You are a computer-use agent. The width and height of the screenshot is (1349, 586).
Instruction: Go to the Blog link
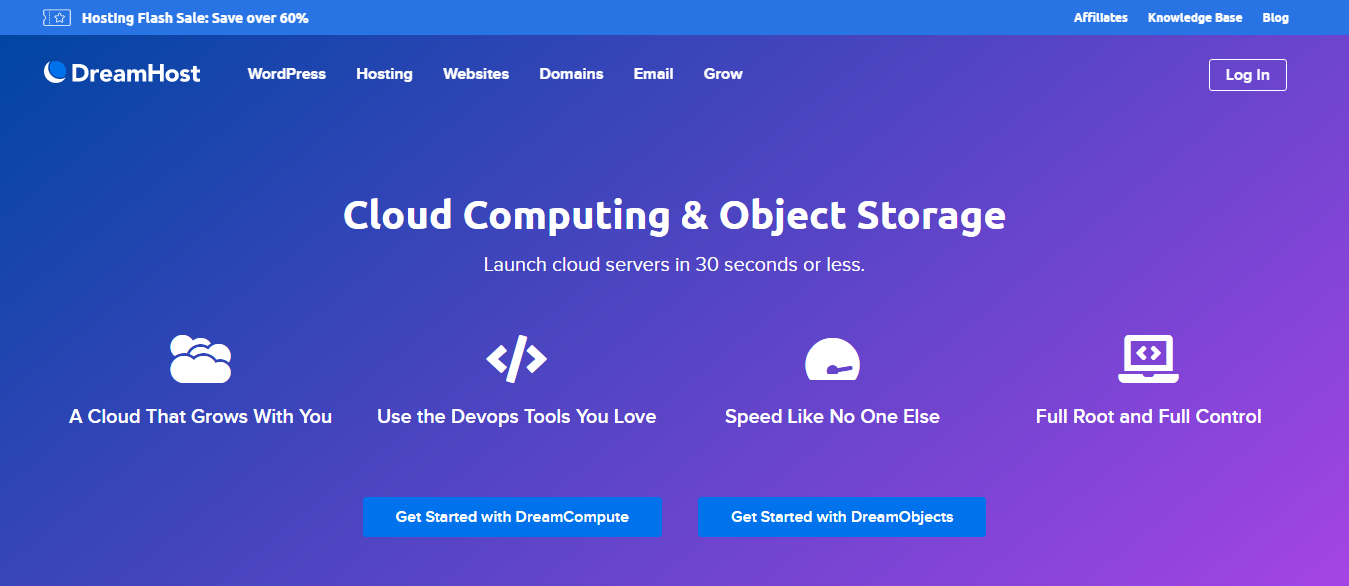point(1275,18)
